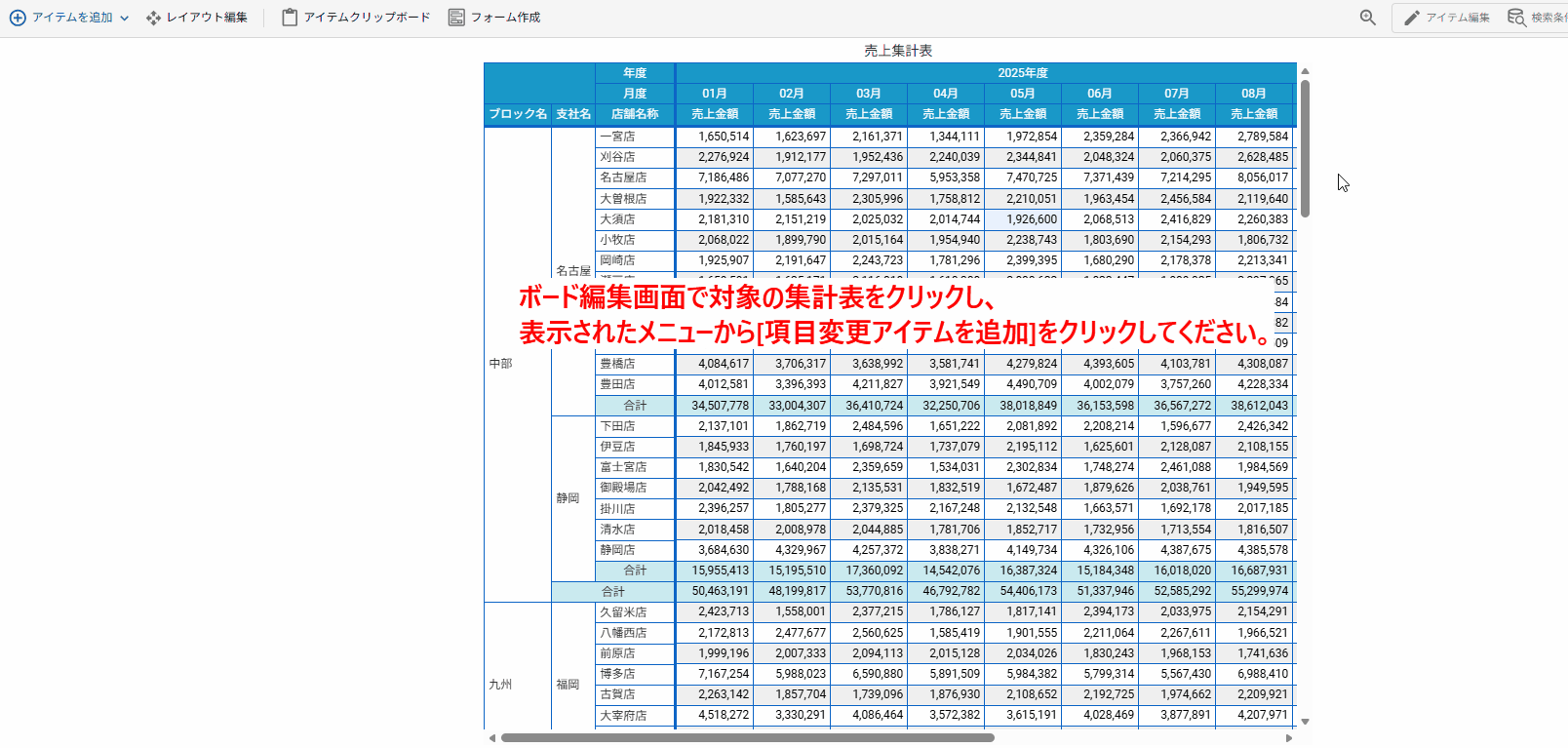Screen dimensions: 1568x748
Task: Open the 検索条件 search condition icon
Action: click(x=1516, y=18)
